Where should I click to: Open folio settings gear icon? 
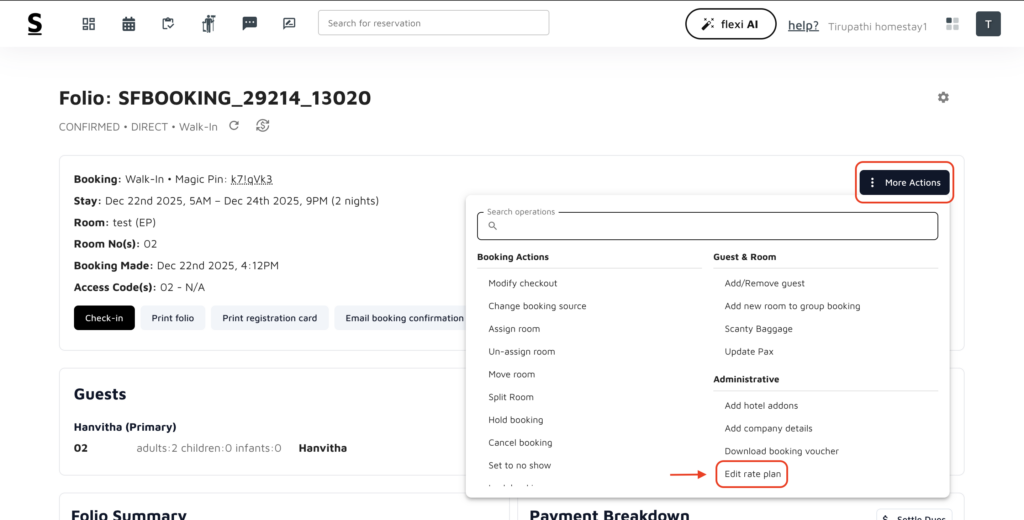coord(943,97)
